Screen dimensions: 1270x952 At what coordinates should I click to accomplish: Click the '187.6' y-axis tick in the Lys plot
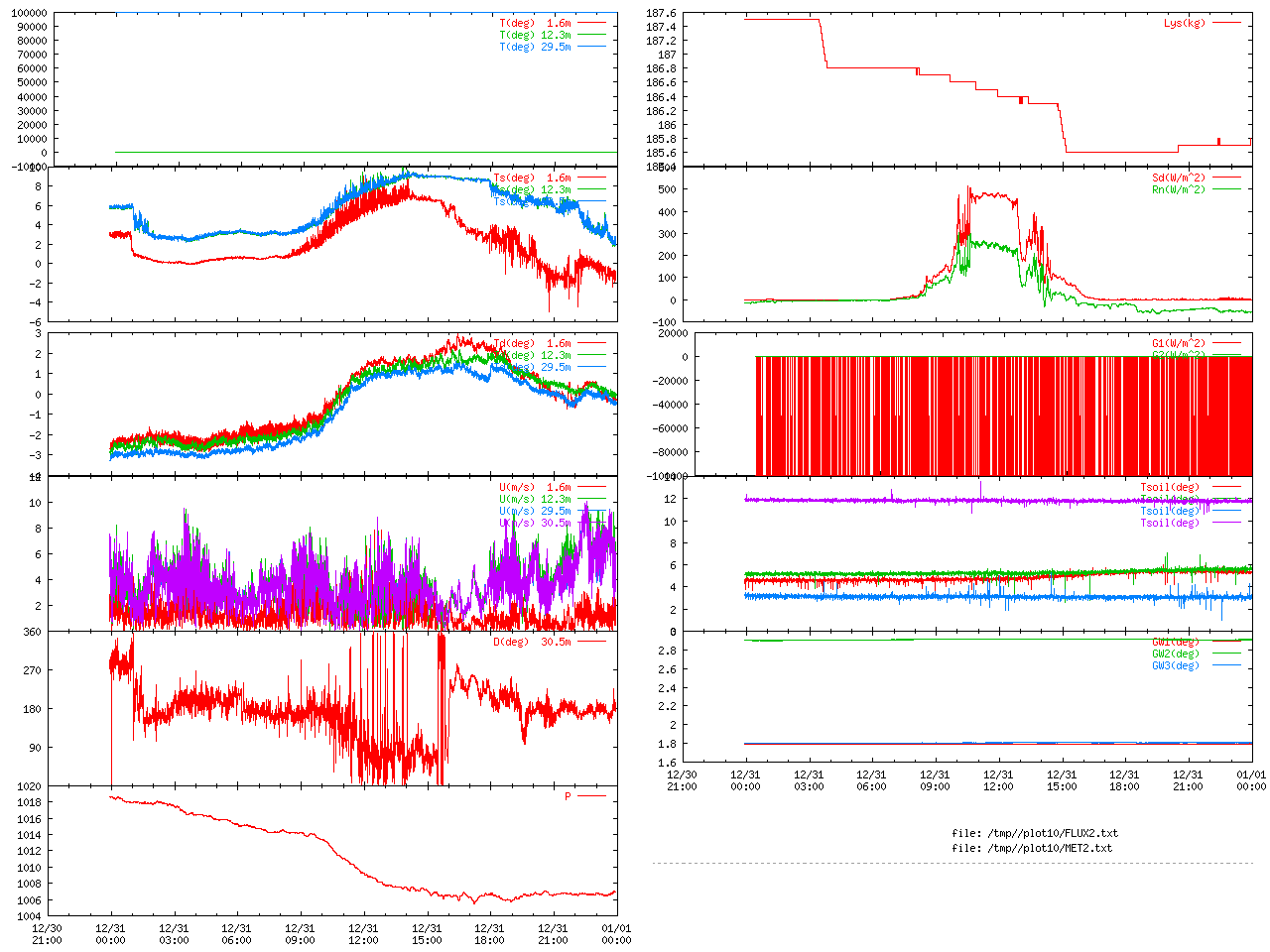[662, 13]
